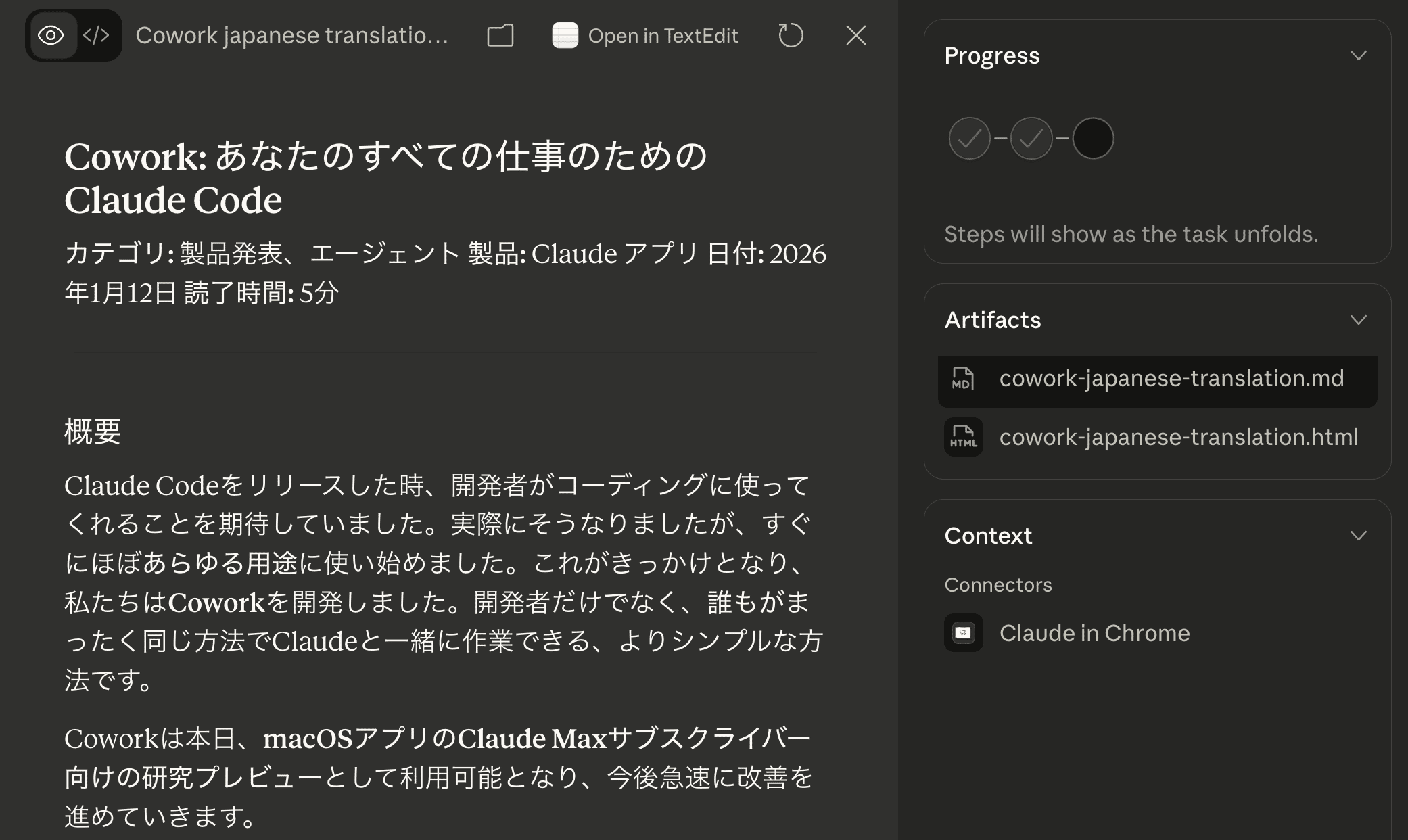Close the document preview panel
This screenshot has width=1408, height=840.
(855, 35)
